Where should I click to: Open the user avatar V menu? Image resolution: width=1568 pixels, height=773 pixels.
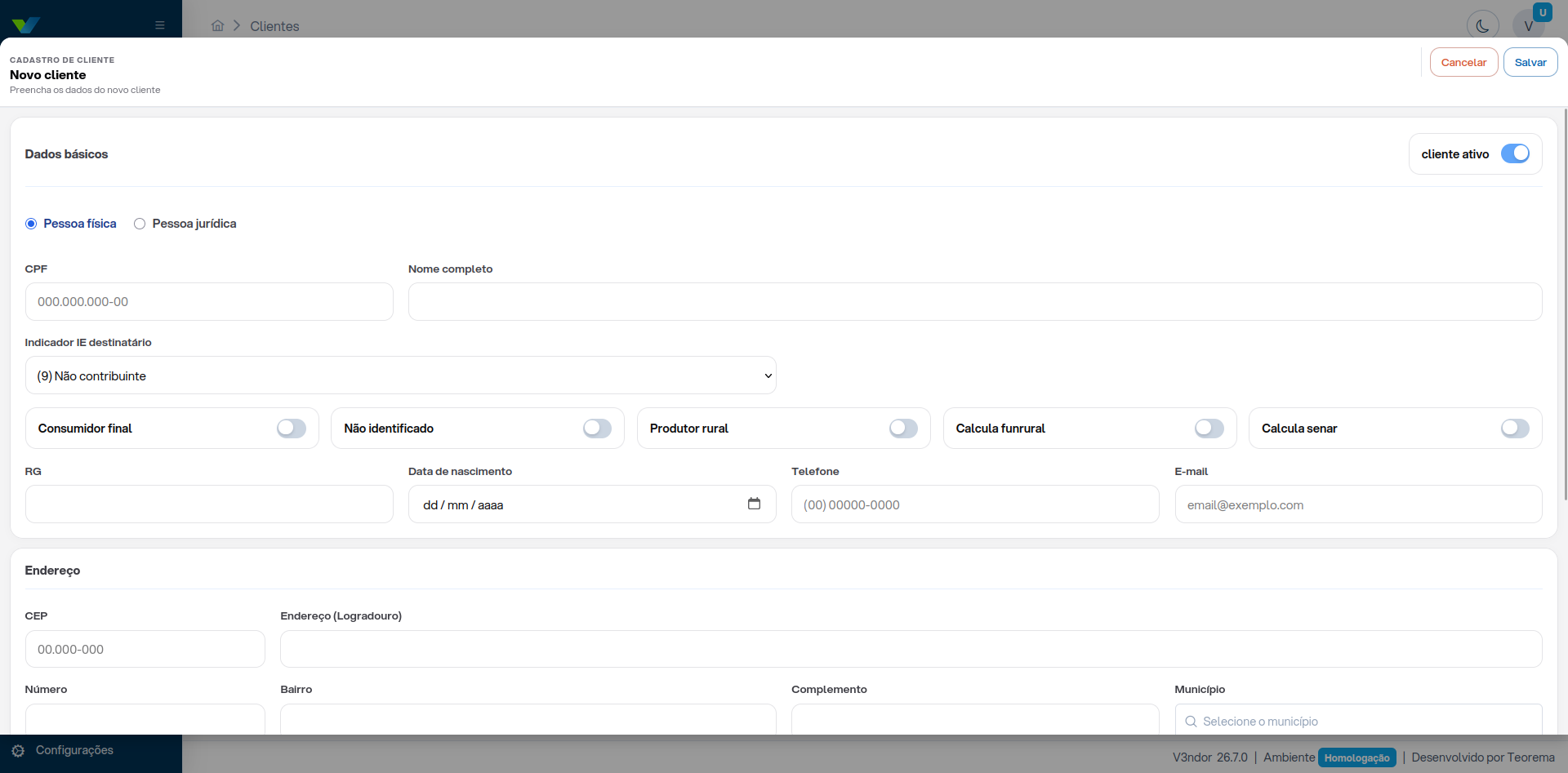click(x=1529, y=26)
